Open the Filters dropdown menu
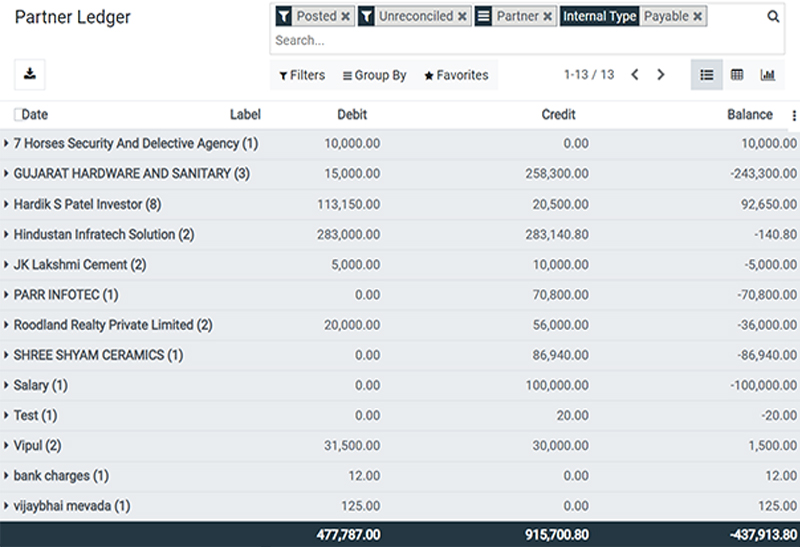The height and width of the screenshot is (547, 800). 302,75
